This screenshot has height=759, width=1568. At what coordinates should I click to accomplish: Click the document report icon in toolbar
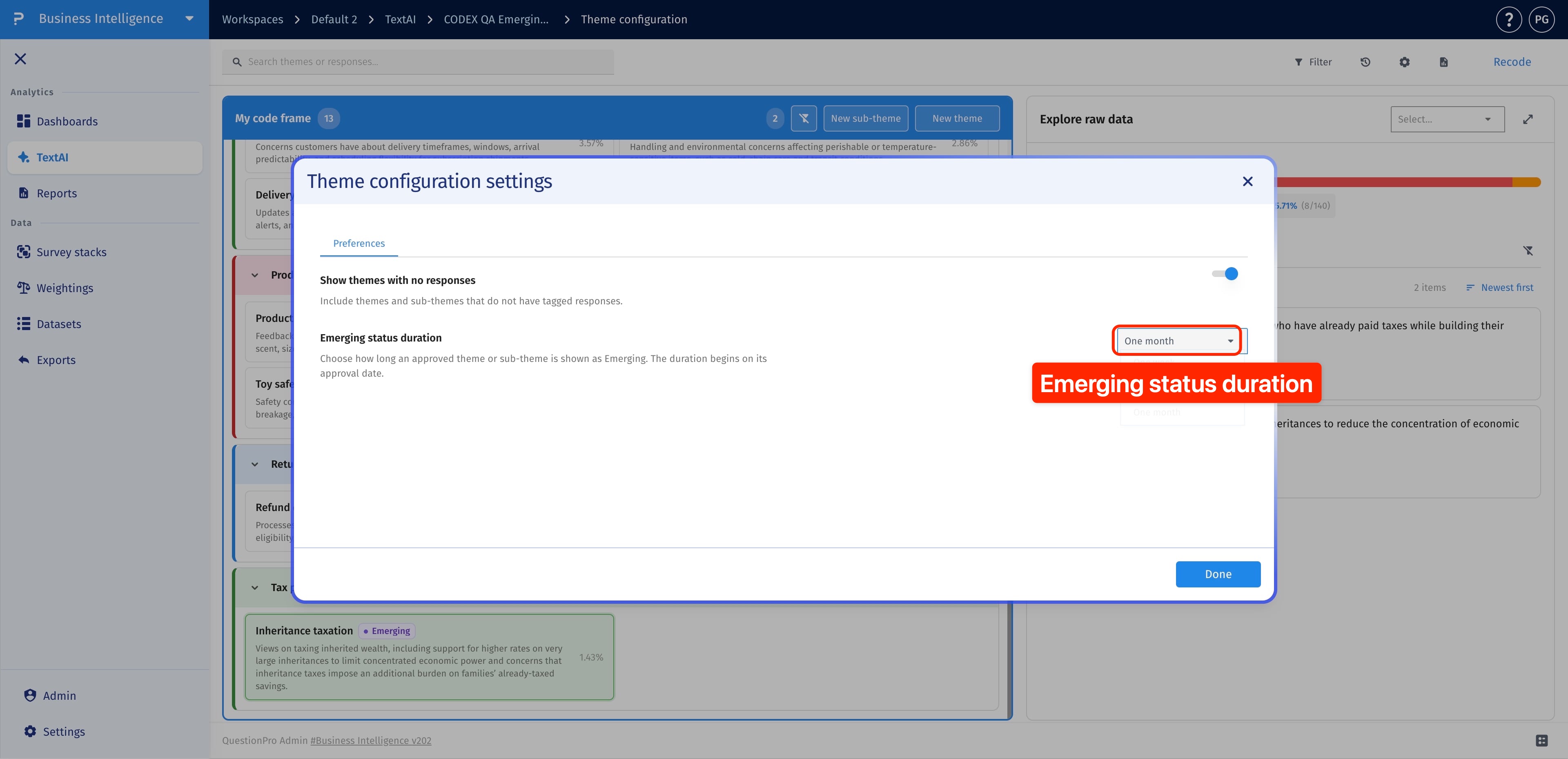(x=1444, y=62)
